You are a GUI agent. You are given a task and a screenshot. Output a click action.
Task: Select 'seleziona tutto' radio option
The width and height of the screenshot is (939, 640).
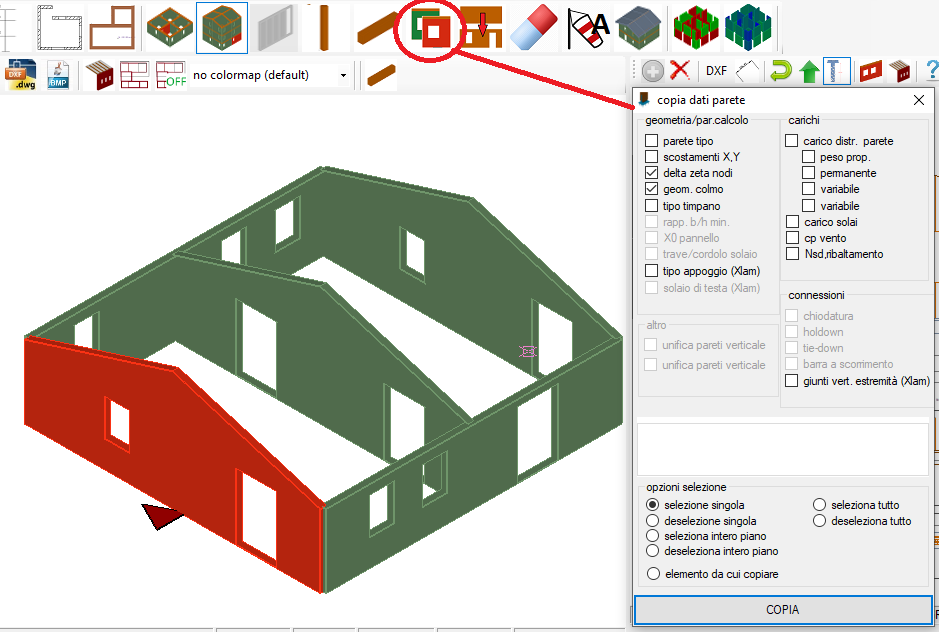tap(820, 505)
